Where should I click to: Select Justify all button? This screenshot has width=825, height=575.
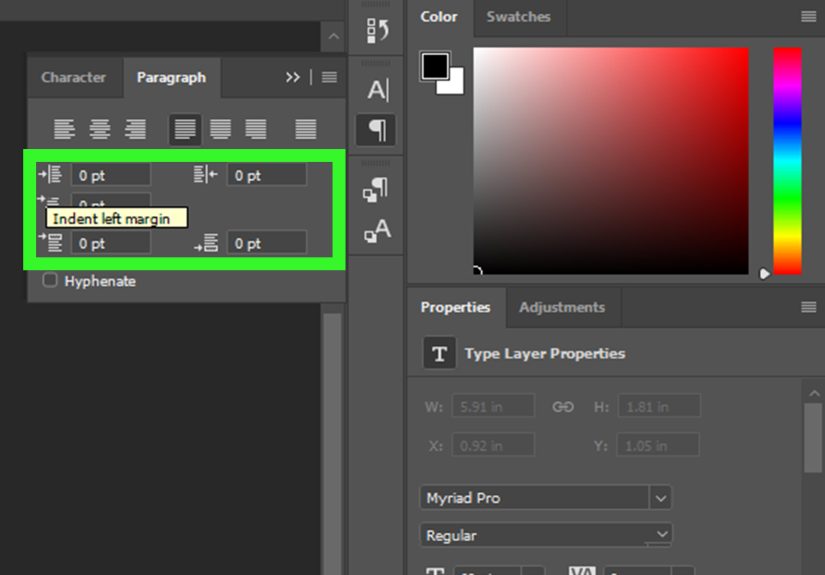[306, 129]
